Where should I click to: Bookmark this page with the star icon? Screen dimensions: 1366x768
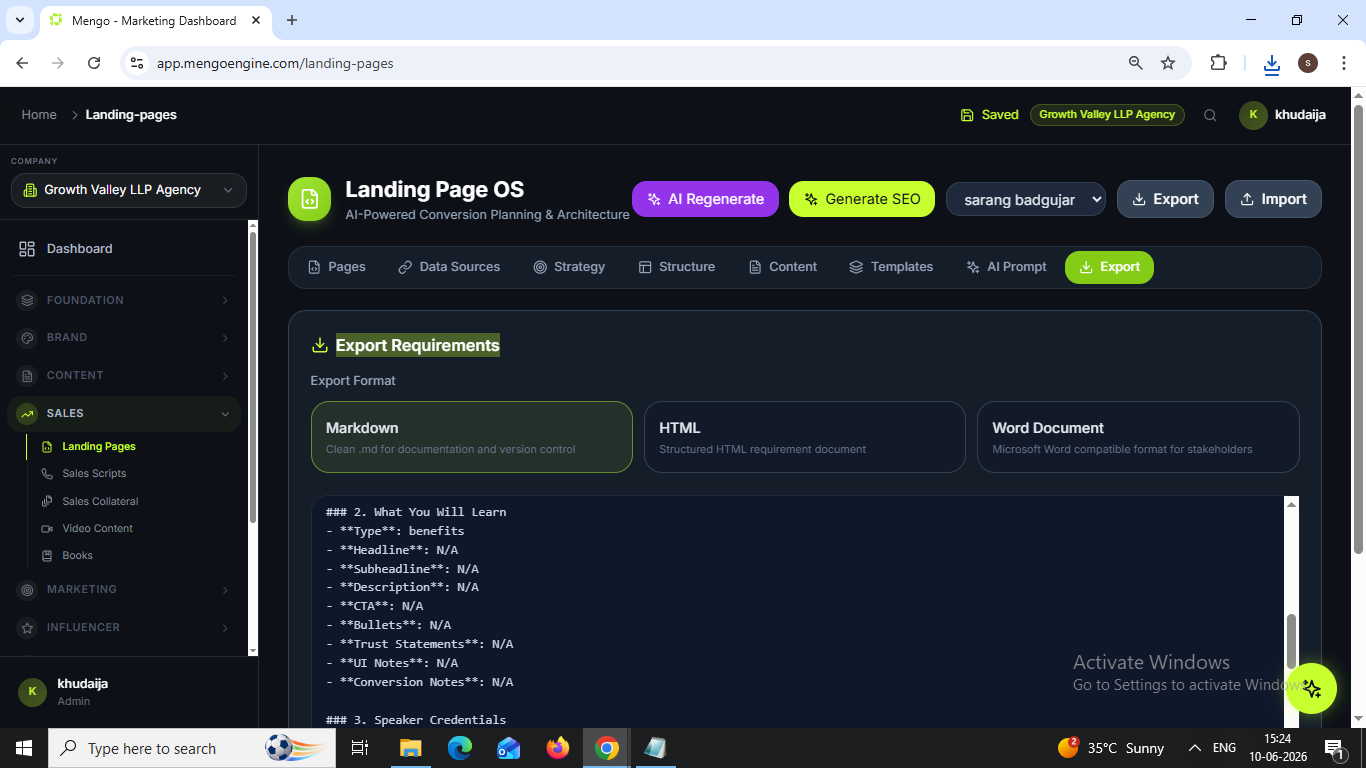point(1168,63)
